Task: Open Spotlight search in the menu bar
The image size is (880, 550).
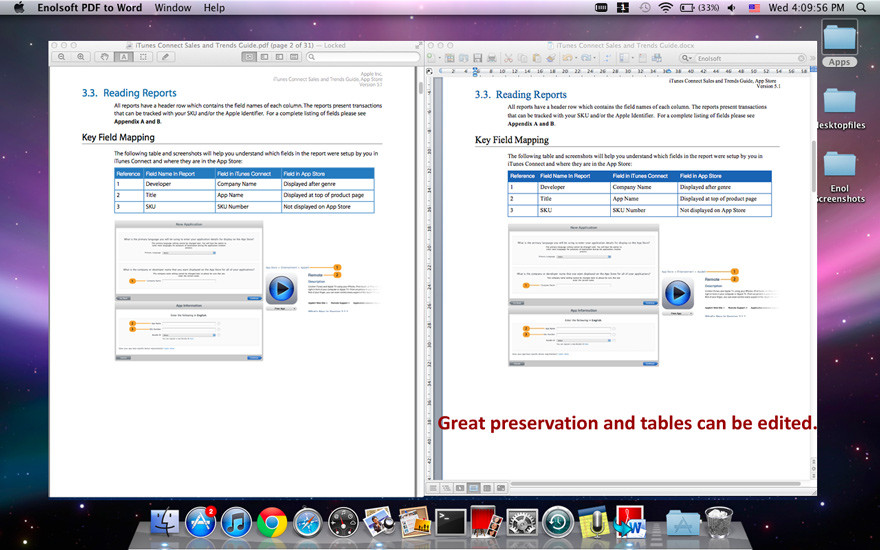Action: [861, 7]
